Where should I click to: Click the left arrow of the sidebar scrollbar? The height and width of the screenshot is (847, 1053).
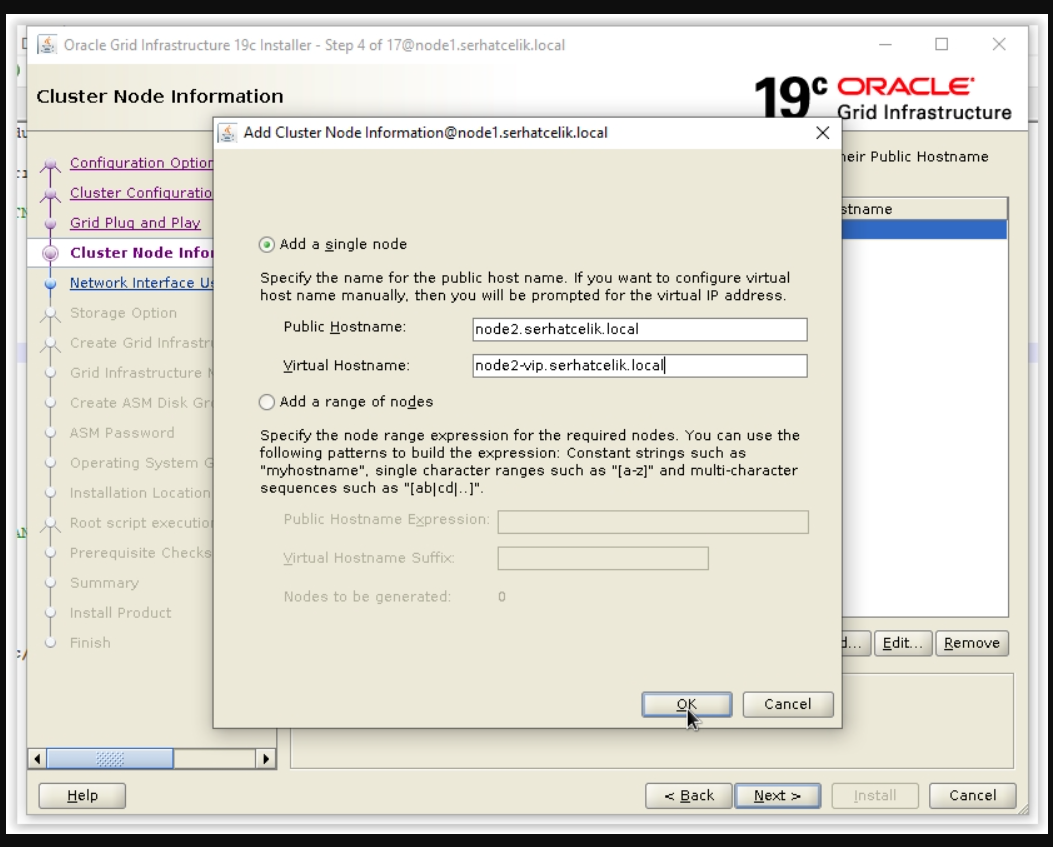[37, 759]
